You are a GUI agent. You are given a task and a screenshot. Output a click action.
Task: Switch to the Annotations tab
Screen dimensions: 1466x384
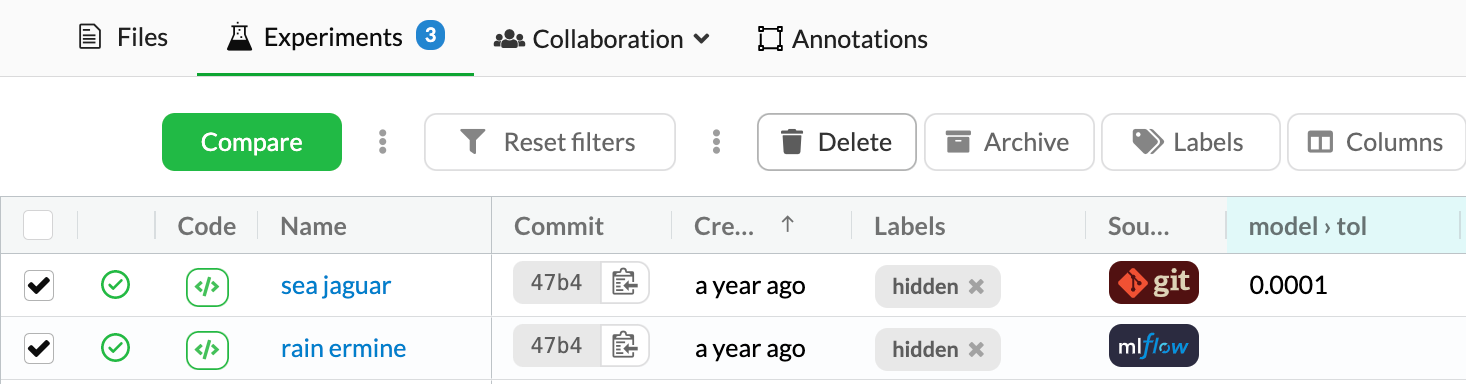tap(843, 39)
